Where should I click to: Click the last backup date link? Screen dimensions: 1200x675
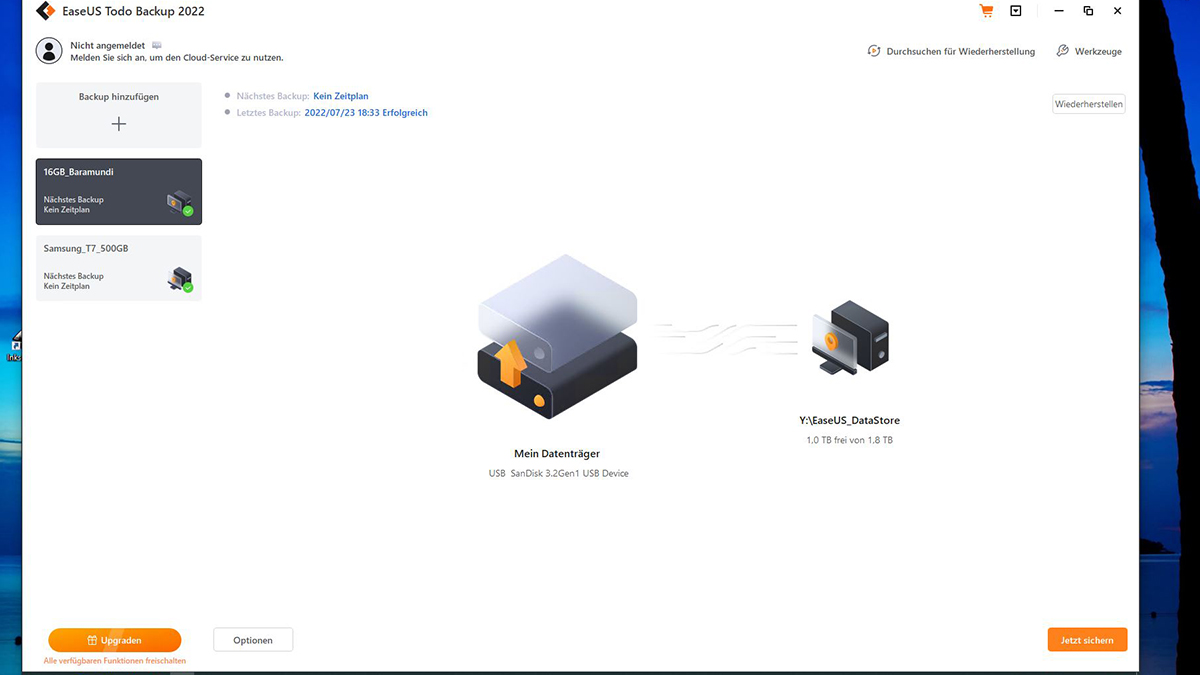tap(366, 113)
